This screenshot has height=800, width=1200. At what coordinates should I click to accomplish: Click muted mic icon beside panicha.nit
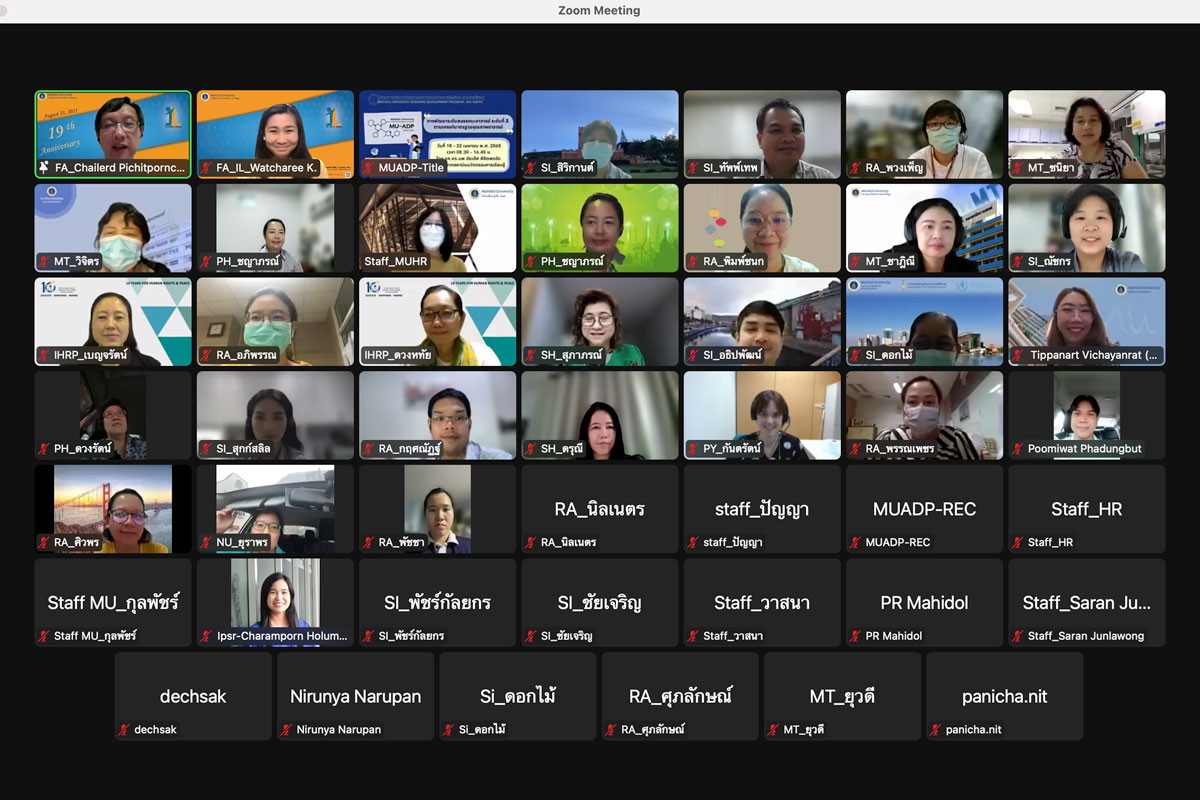coord(936,730)
